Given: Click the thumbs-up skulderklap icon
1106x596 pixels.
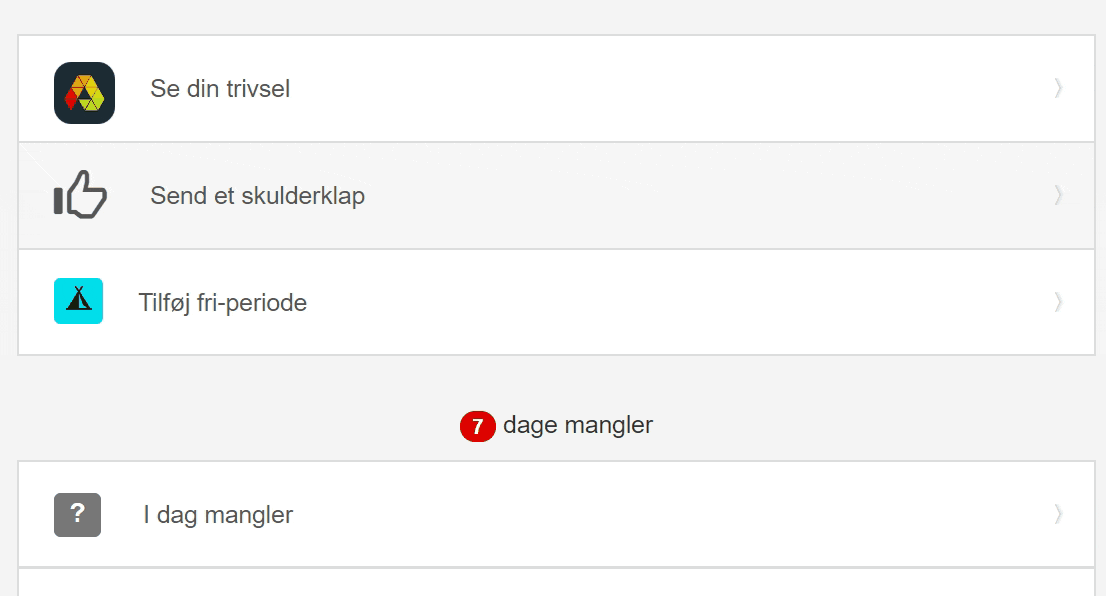Looking at the screenshot, I should tap(80, 195).
